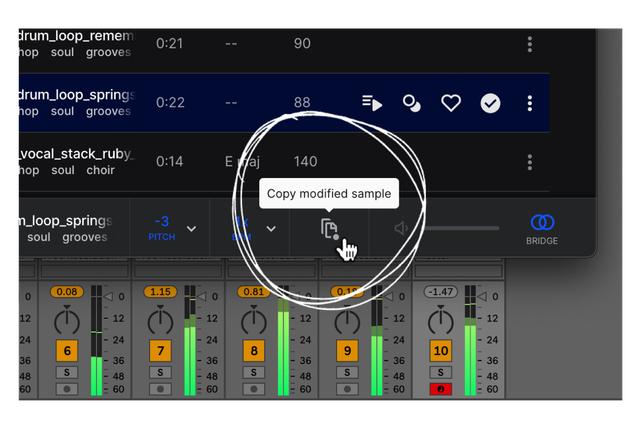This screenshot has width=640, height=430.
Task: Click the 88 BPM value of drum_loop_springs
Action: 302,102
